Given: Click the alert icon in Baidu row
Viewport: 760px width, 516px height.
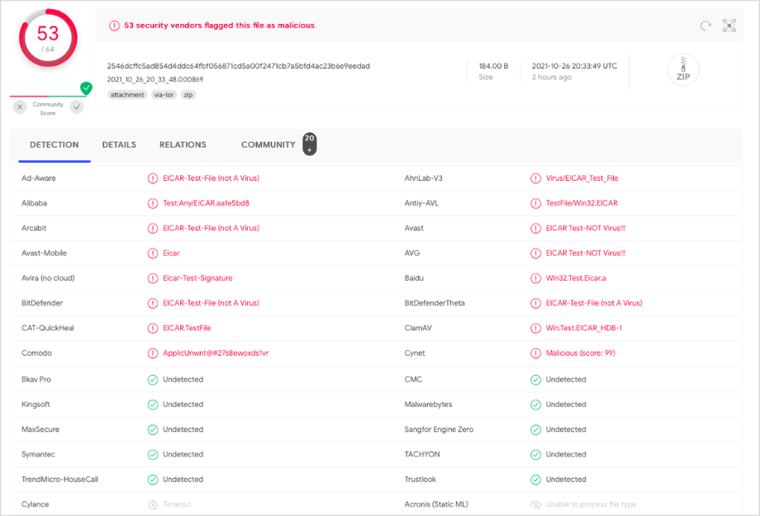Looking at the screenshot, I should (536, 278).
